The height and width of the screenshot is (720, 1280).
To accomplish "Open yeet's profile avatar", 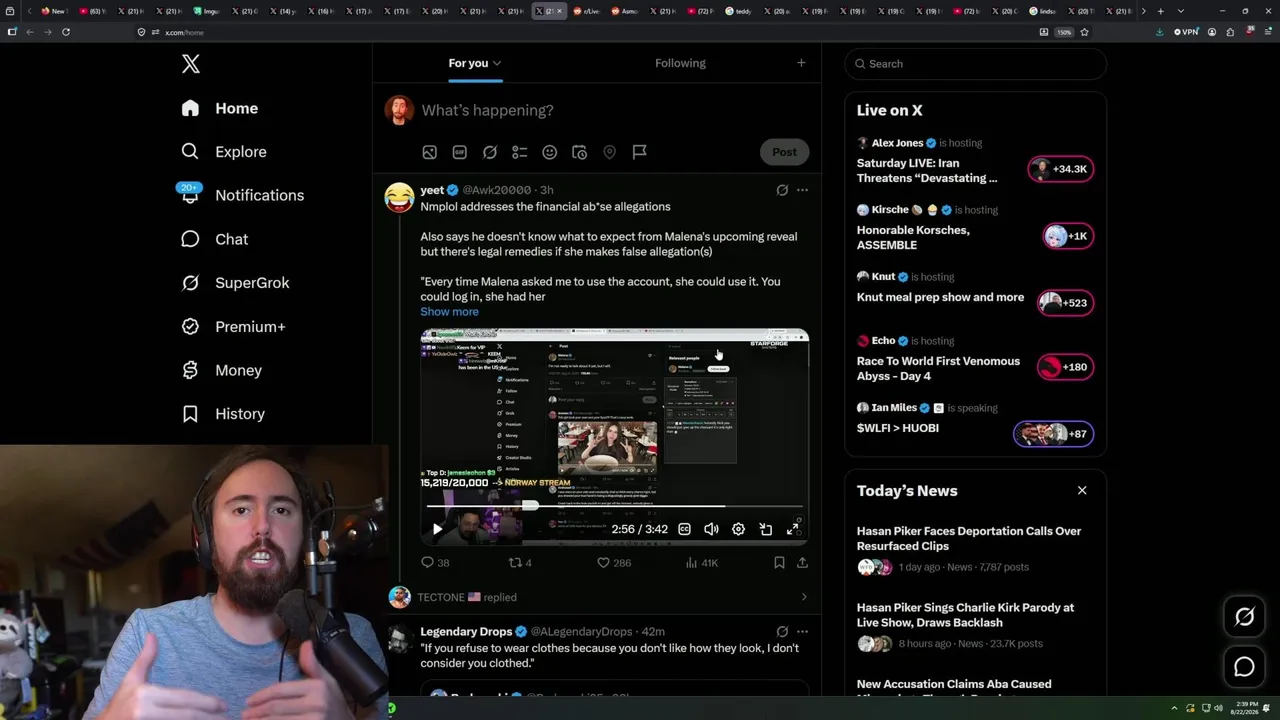I will pos(399,197).
